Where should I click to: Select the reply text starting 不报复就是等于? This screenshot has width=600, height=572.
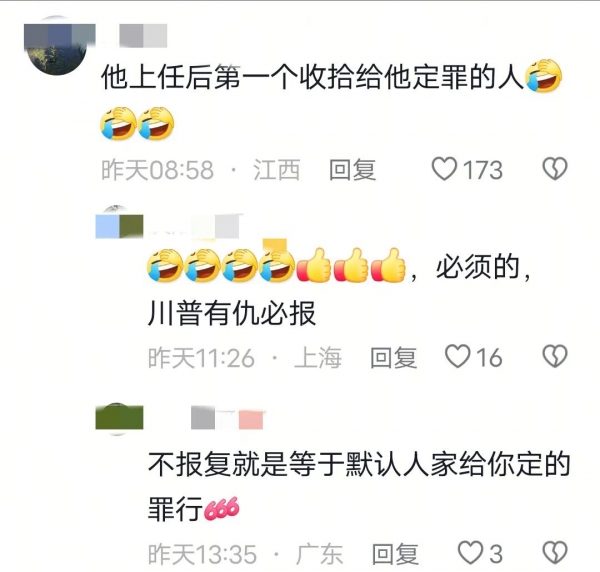tap(359, 486)
